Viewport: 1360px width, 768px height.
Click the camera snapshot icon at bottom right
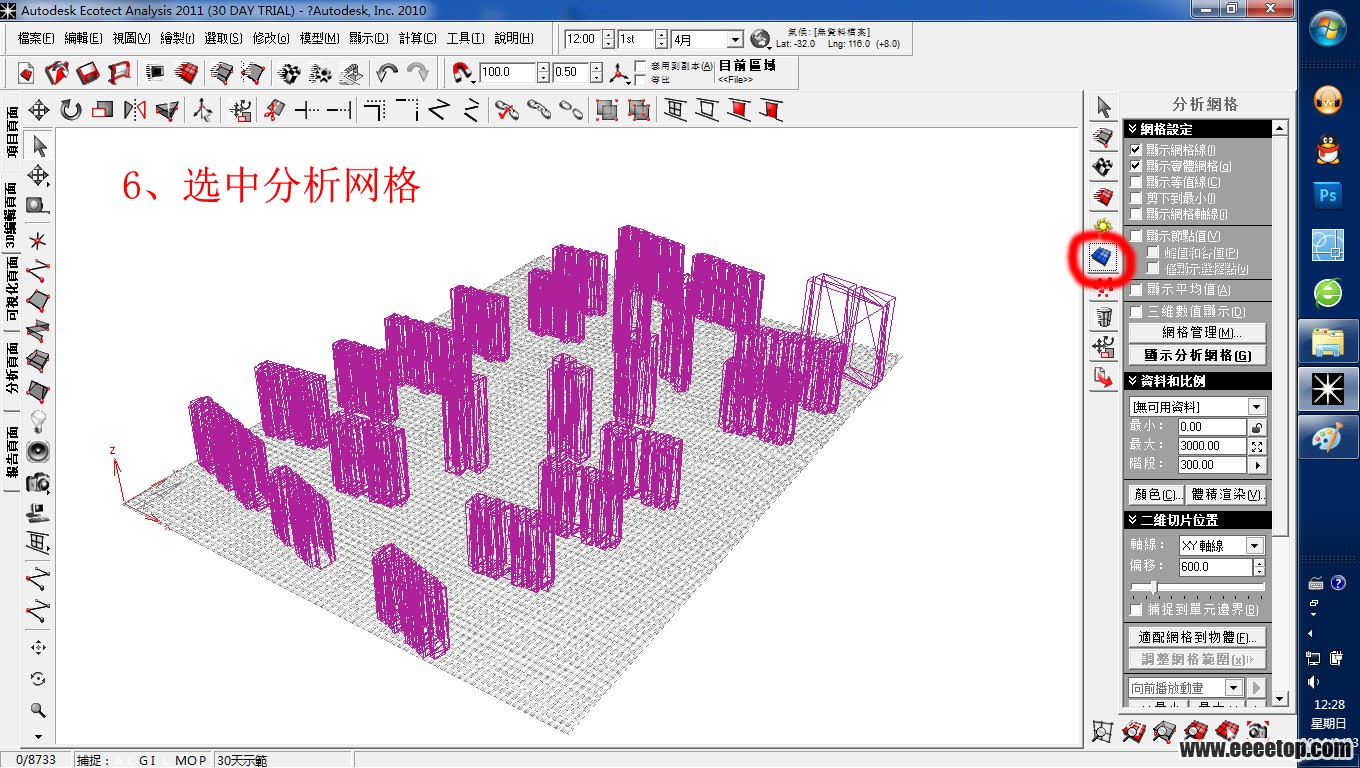[x=1257, y=731]
